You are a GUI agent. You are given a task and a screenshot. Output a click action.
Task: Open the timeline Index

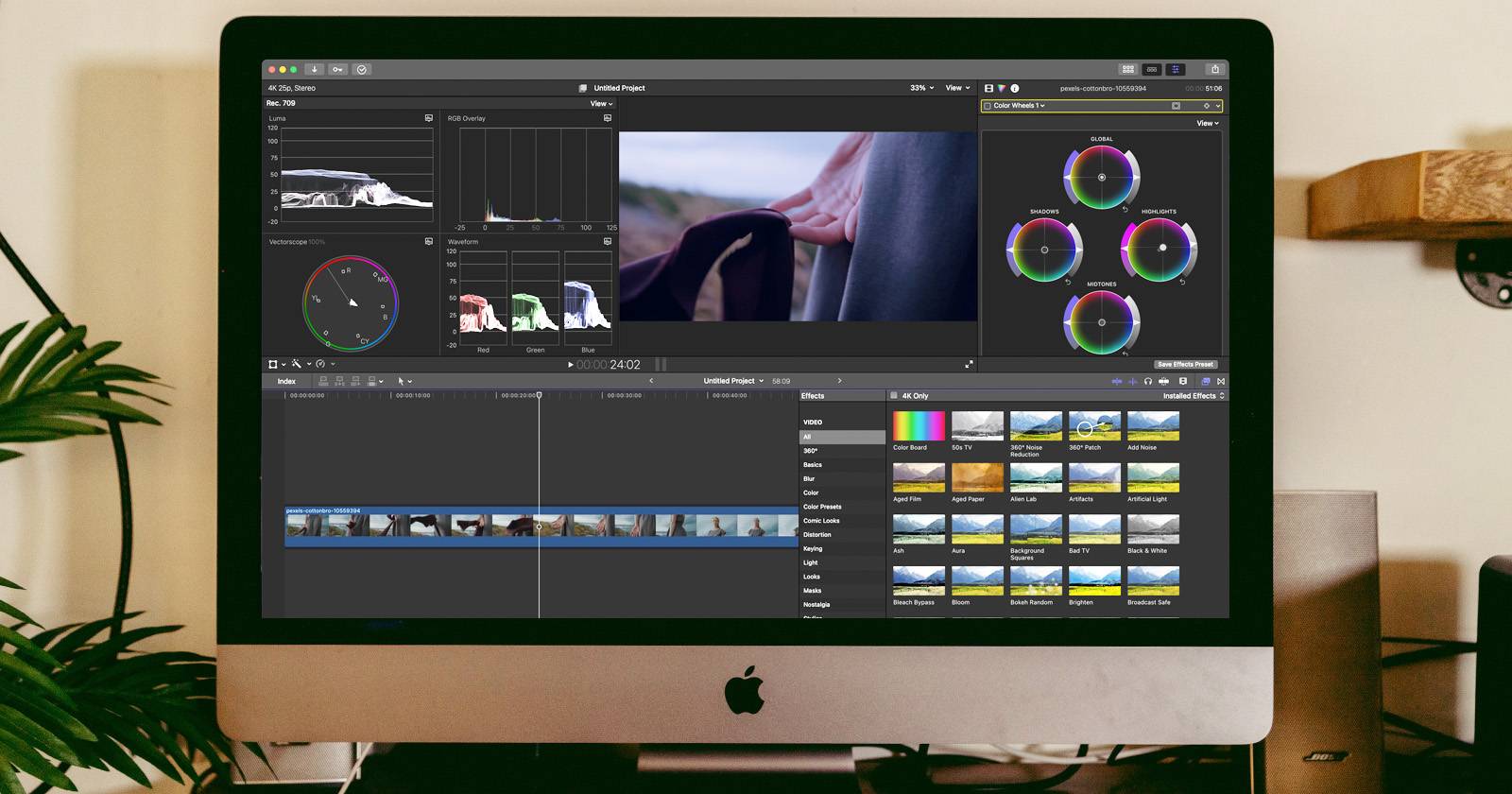pyautogui.click(x=286, y=381)
